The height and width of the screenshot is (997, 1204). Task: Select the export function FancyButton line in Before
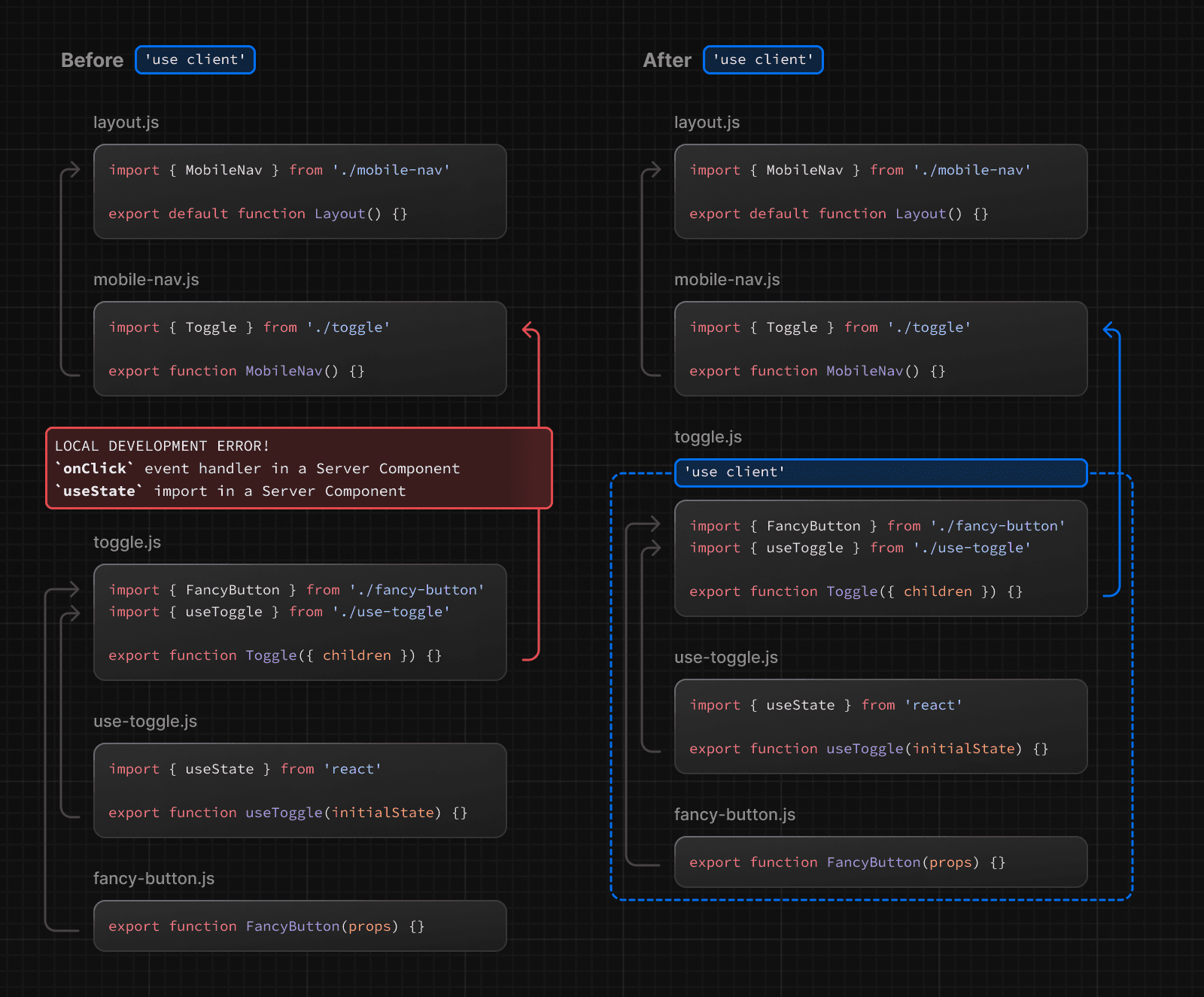tap(267, 926)
